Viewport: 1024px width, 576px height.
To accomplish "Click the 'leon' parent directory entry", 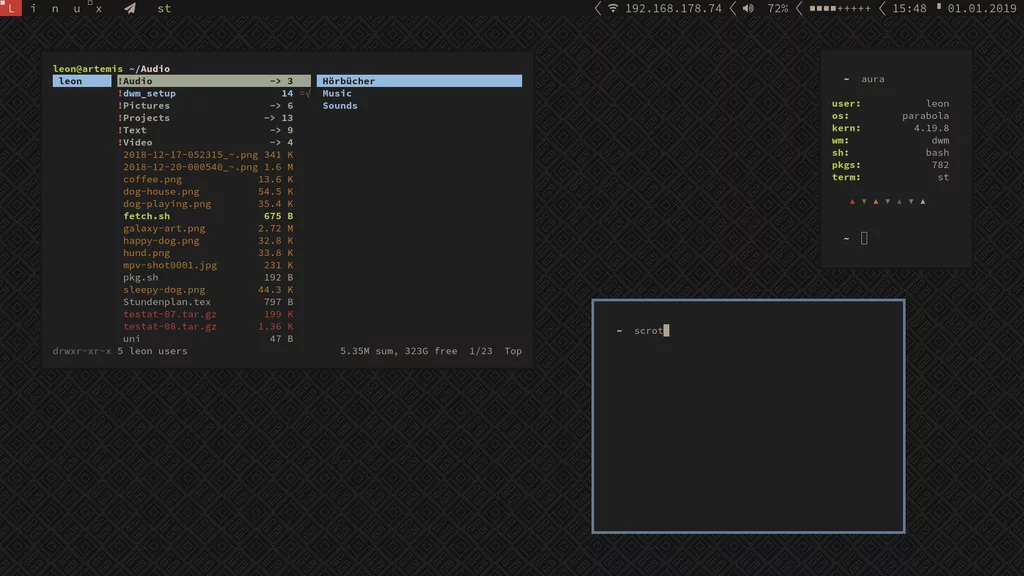I will pos(71,81).
